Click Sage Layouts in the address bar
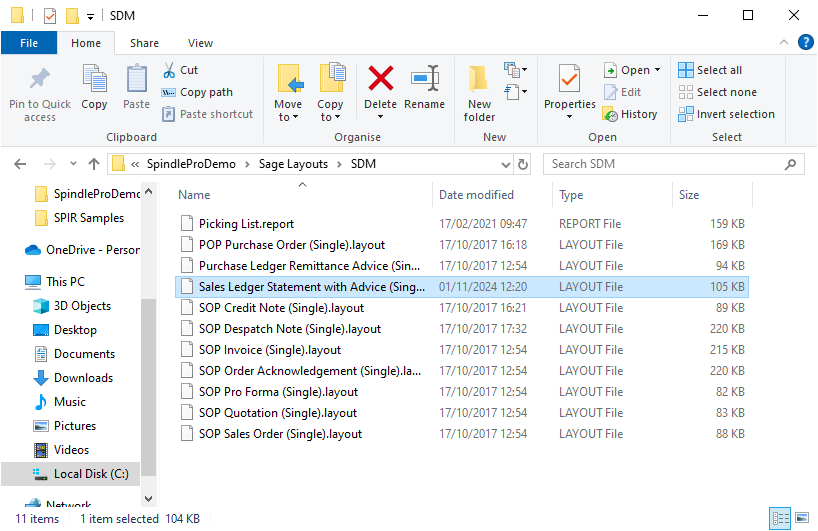Viewport: 818px width, 531px height. coord(293,164)
